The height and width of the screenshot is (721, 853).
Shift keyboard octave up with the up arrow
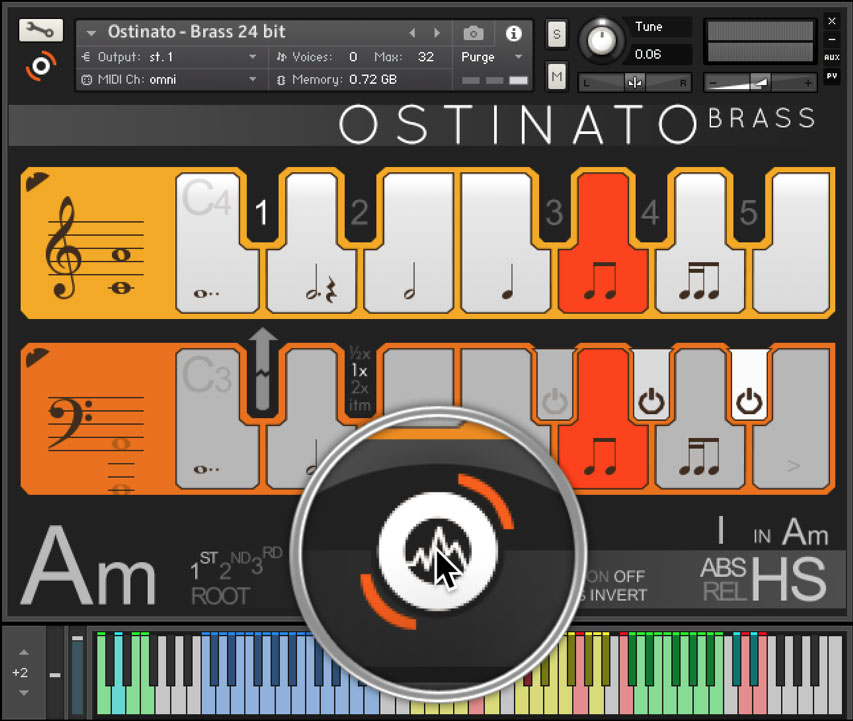tap(24, 652)
